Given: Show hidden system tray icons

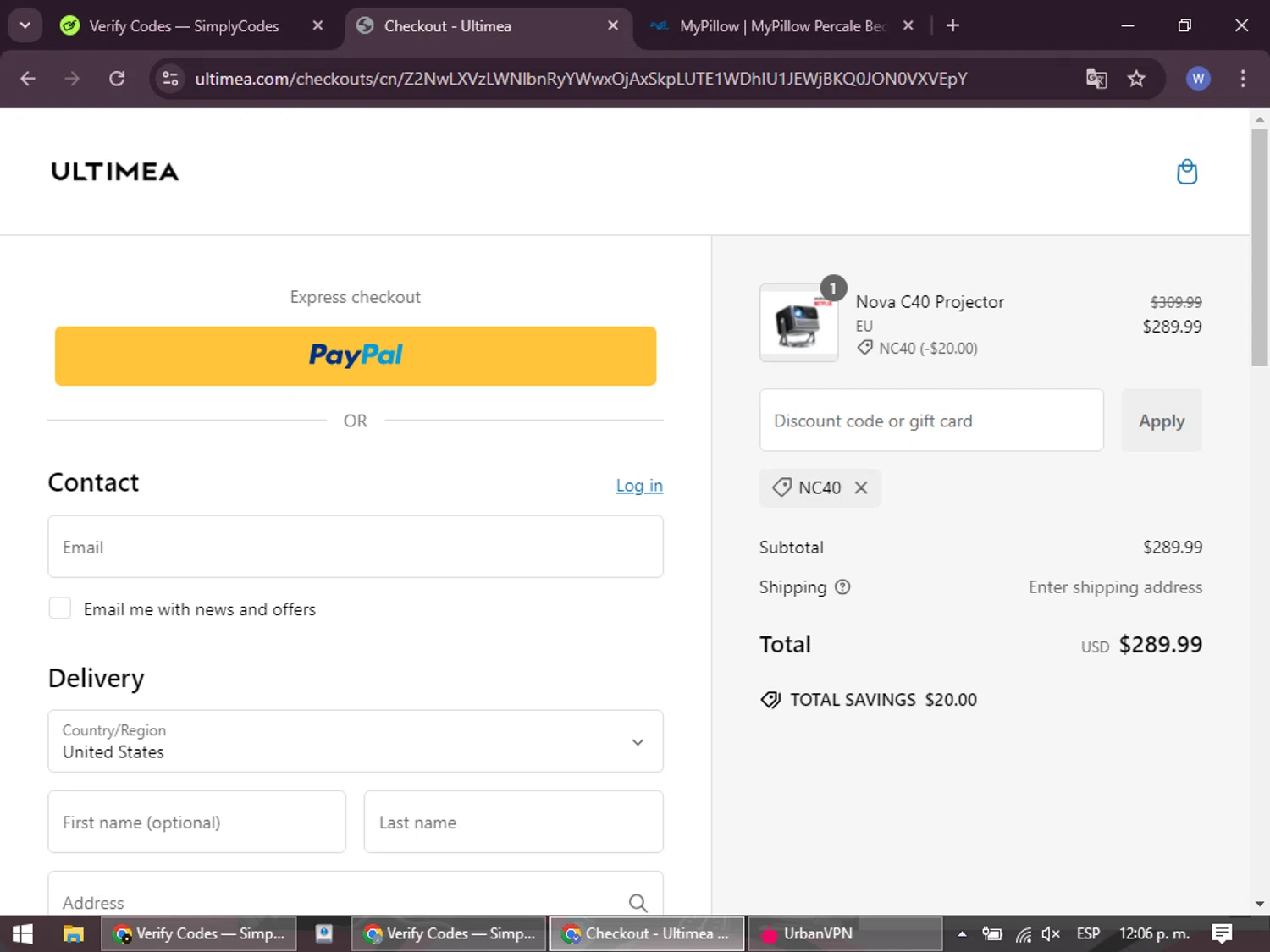Looking at the screenshot, I should click(962, 934).
